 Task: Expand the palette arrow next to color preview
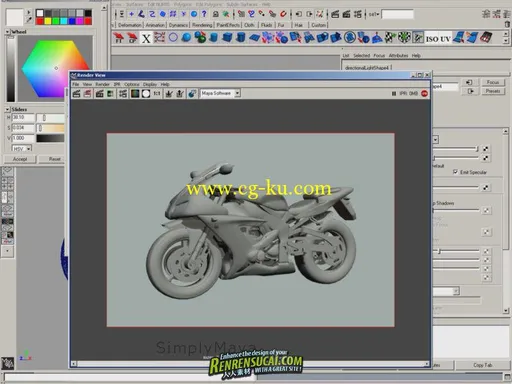pyautogui.click(x=29, y=12)
